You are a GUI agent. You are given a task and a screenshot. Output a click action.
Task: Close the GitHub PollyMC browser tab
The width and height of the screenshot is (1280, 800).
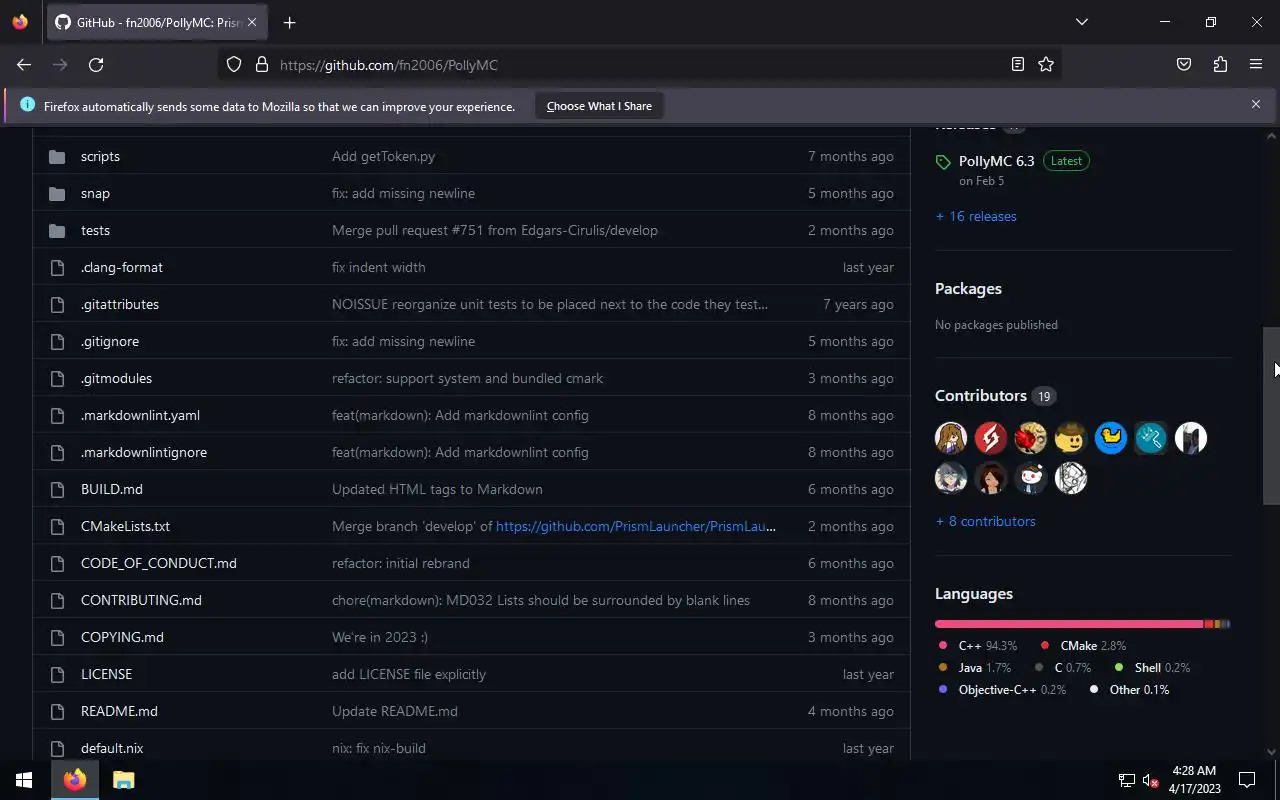coord(252,22)
